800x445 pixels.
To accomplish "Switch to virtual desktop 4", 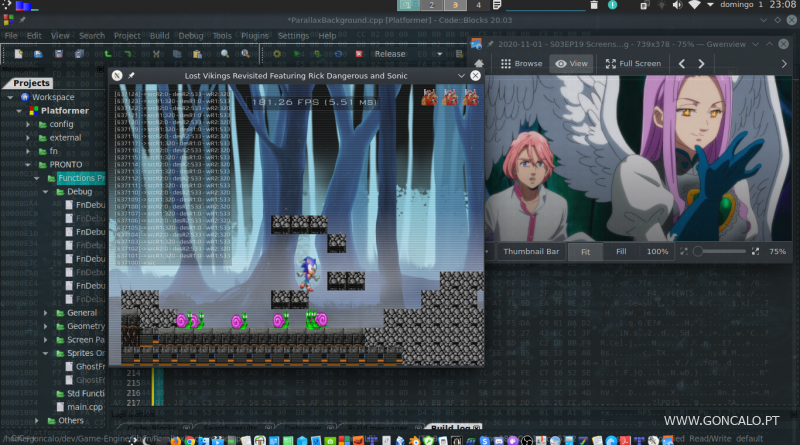I will coord(478,5).
